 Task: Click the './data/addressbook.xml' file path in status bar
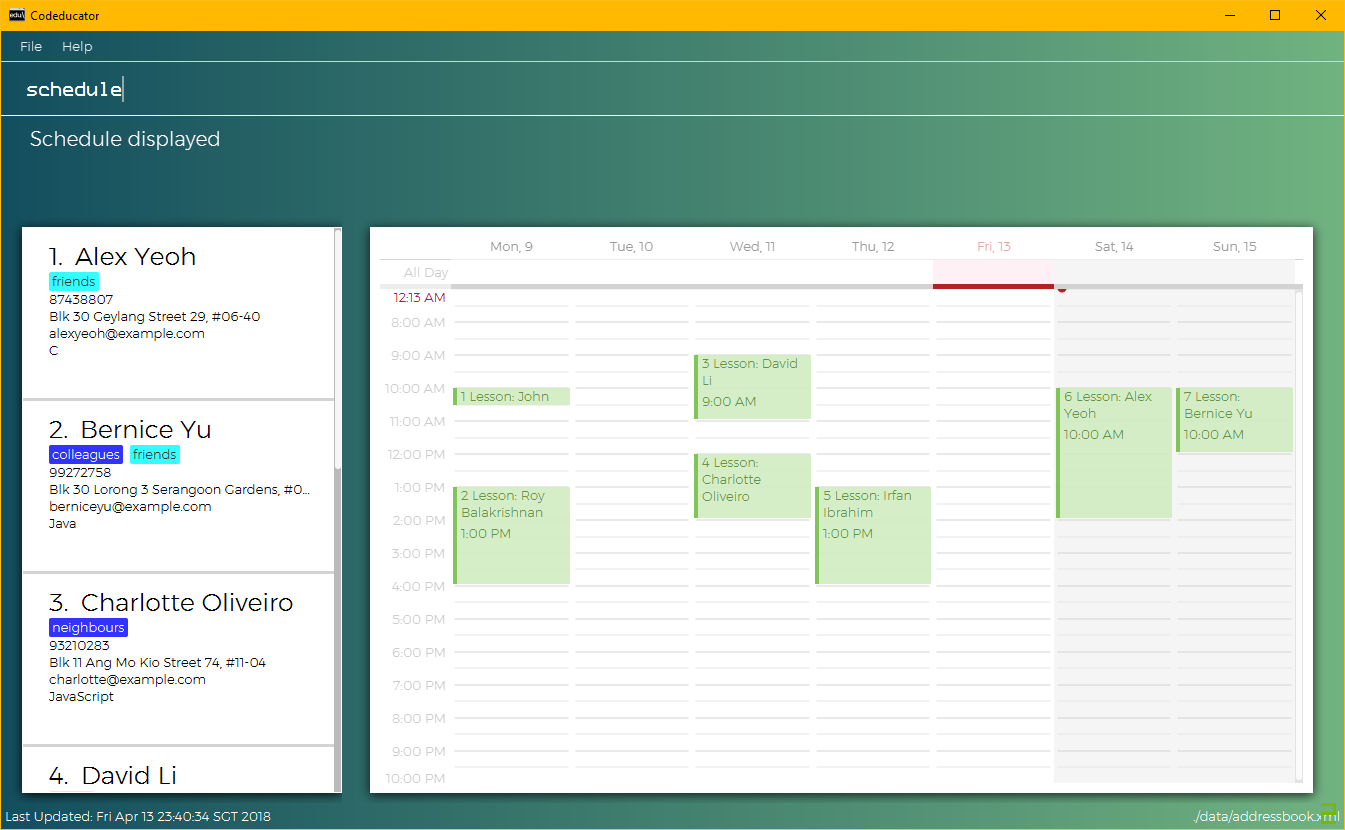pyautogui.click(x=1266, y=817)
